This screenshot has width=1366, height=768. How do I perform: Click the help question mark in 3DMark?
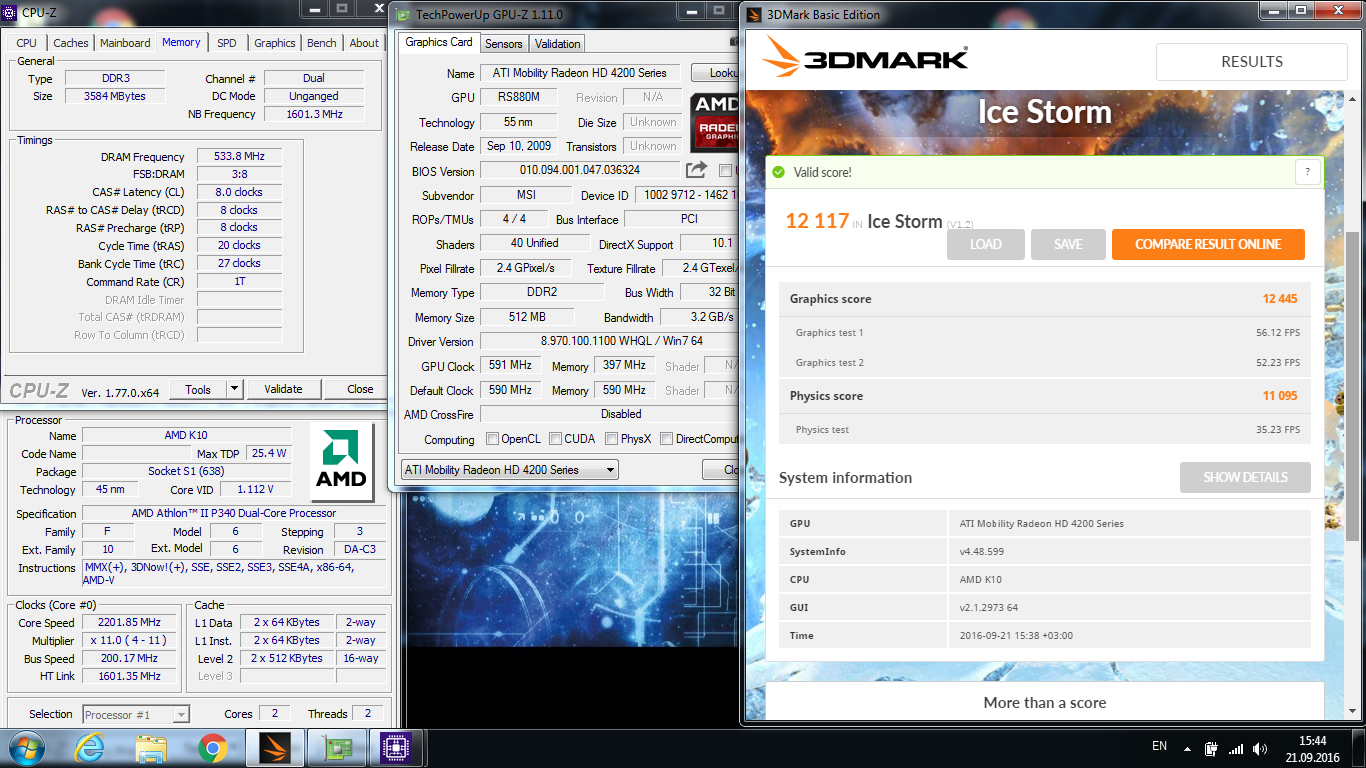point(1308,172)
